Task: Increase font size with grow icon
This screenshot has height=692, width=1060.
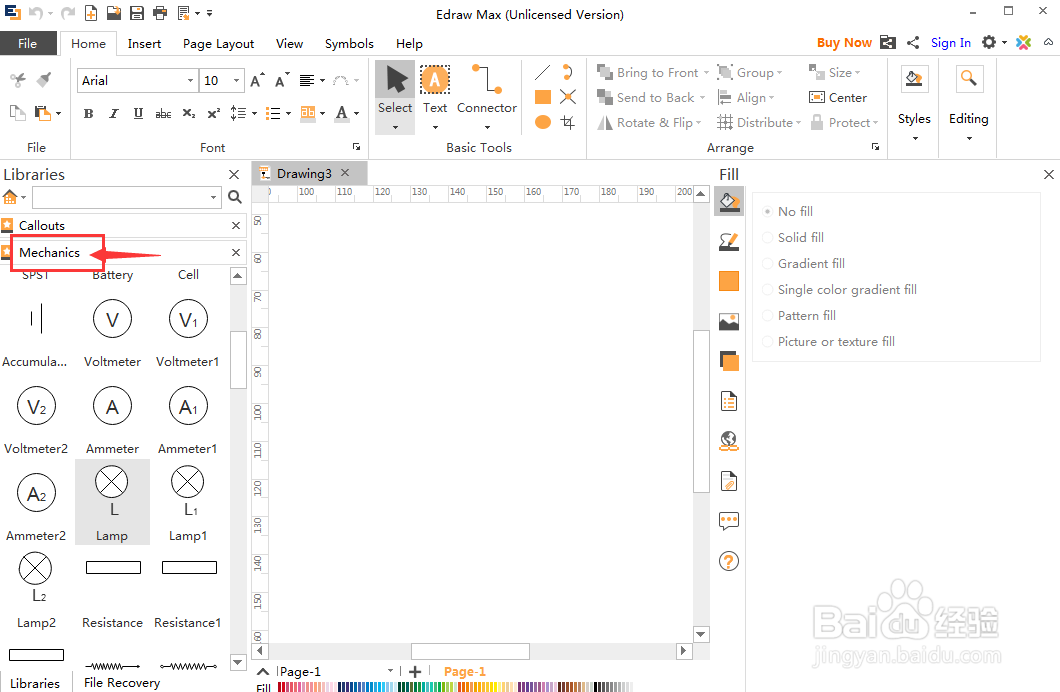Action: [257, 80]
